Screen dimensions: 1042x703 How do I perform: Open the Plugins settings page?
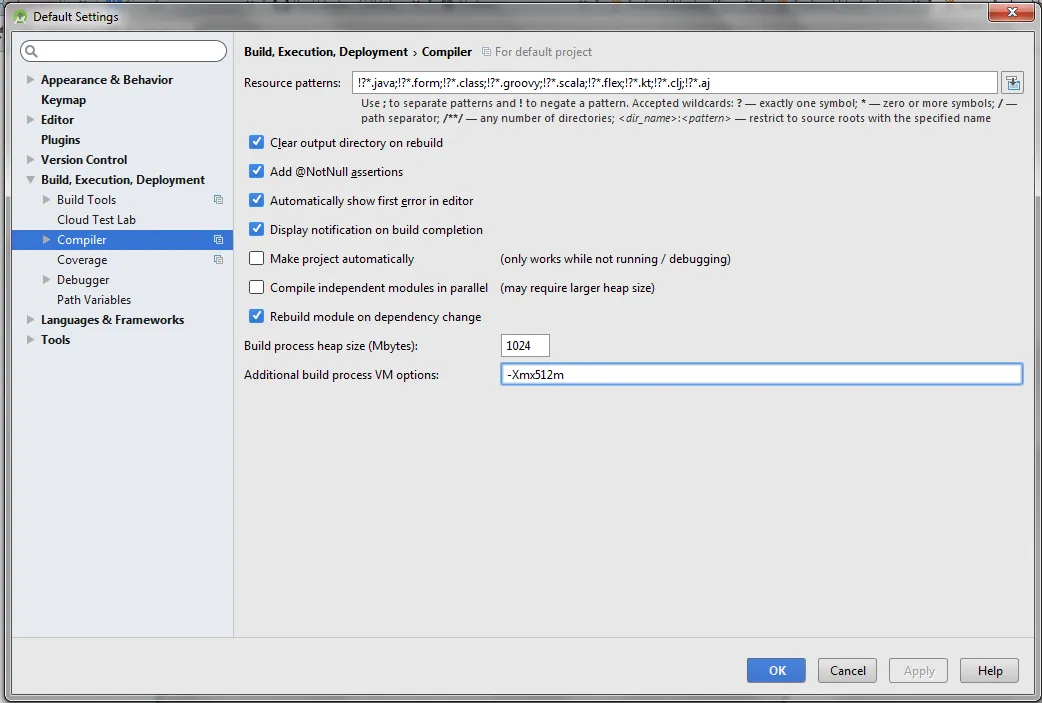[x=60, y=140]
